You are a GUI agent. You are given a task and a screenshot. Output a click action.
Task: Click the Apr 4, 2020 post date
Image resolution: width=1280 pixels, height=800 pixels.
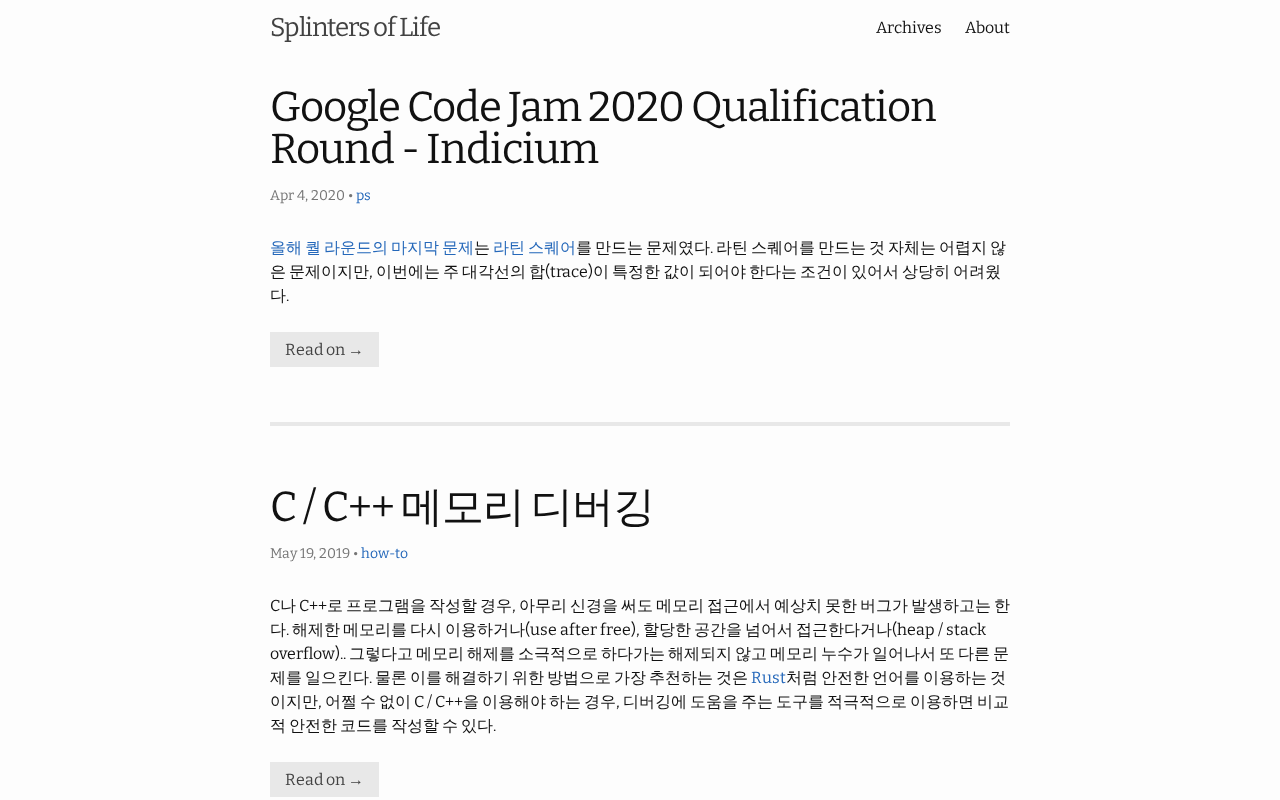(307, 196)
